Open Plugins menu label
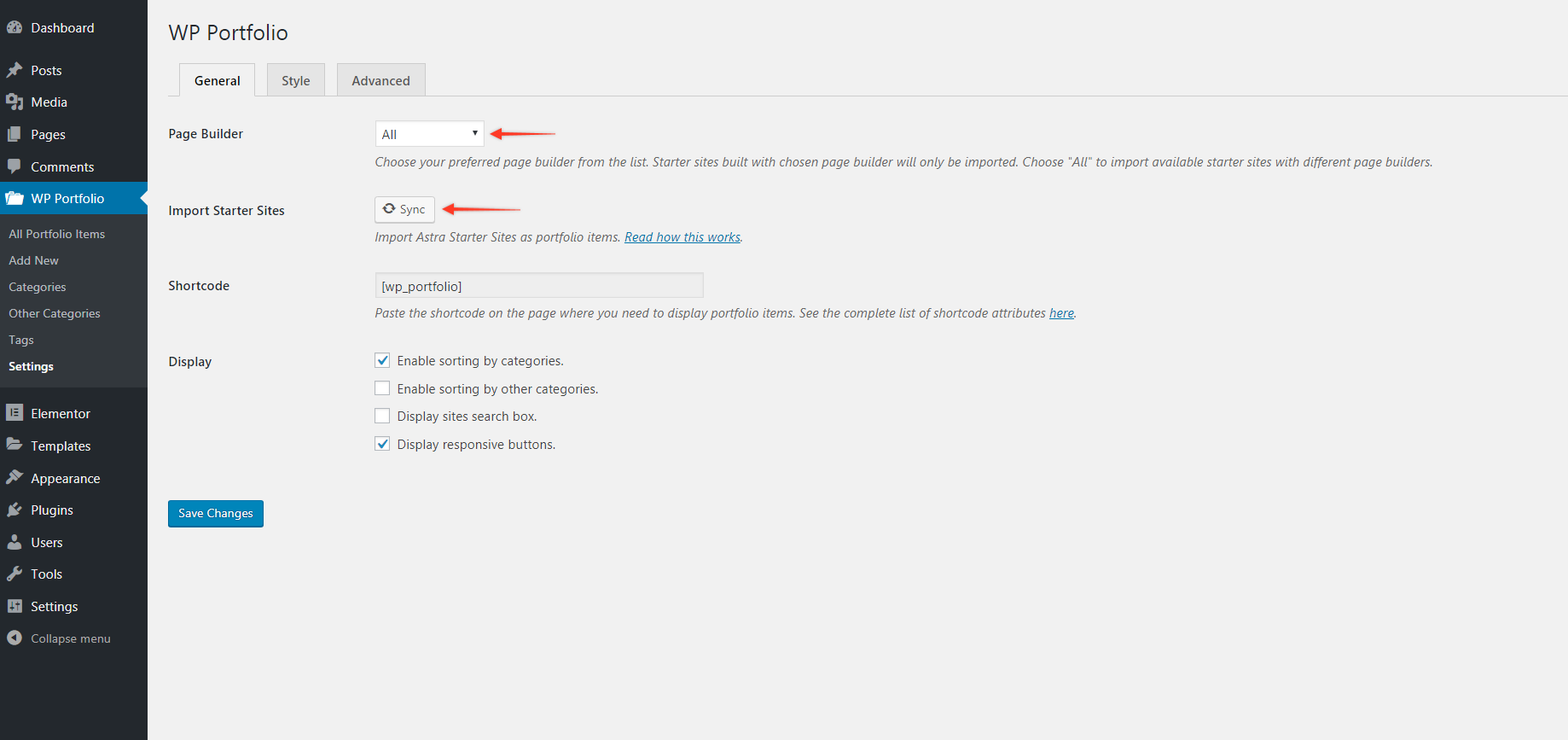Screen dimensions: 1568x740 (52, 510)
